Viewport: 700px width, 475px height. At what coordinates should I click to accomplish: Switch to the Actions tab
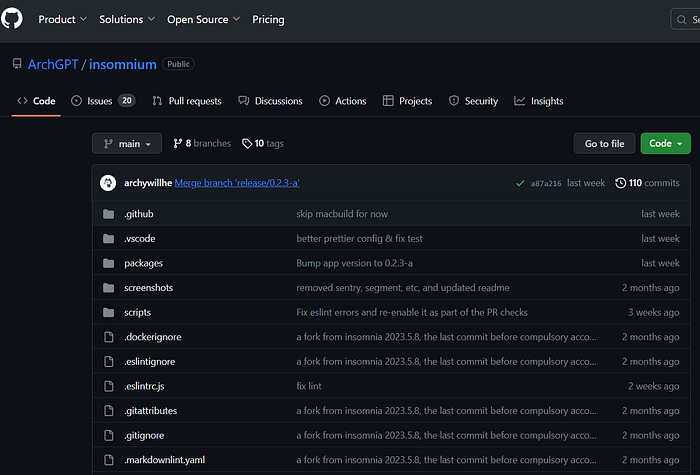pyautogui.click(x=342, y=101)
